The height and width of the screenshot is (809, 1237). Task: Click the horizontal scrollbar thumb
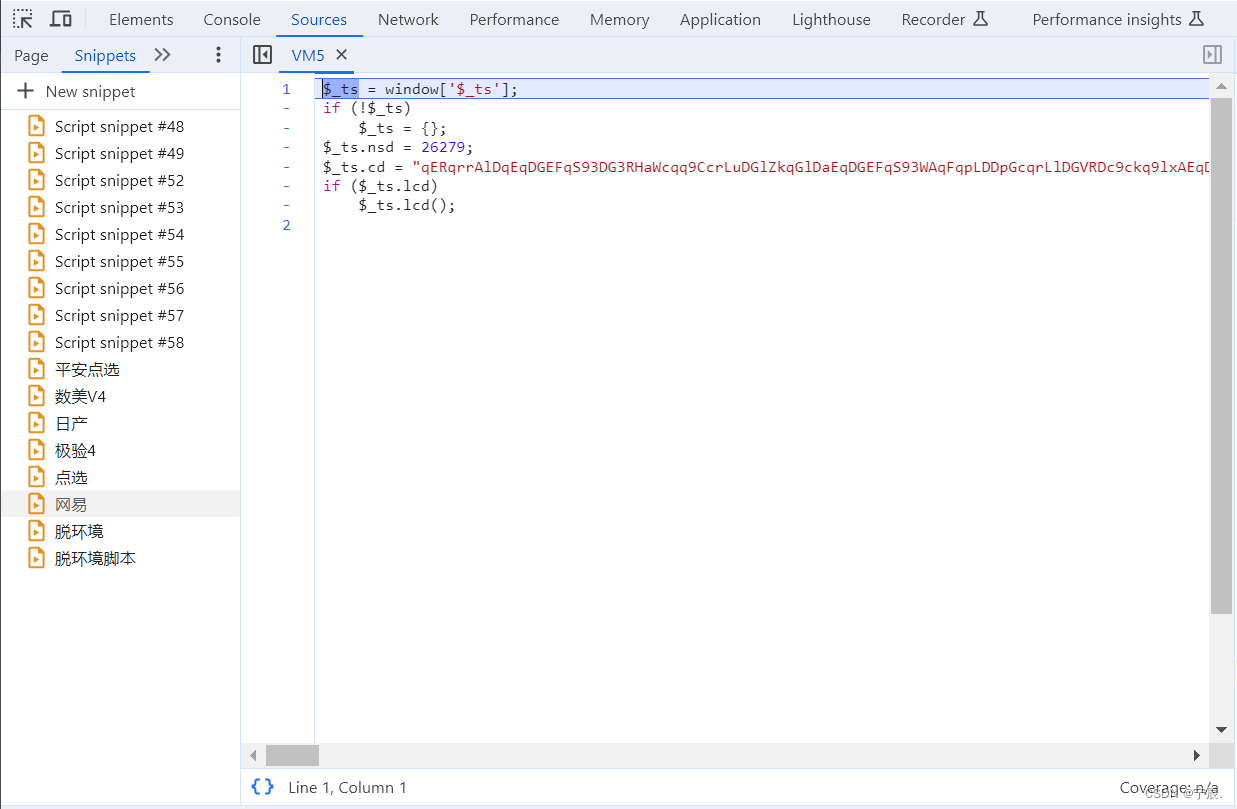[x=292, y=755]
